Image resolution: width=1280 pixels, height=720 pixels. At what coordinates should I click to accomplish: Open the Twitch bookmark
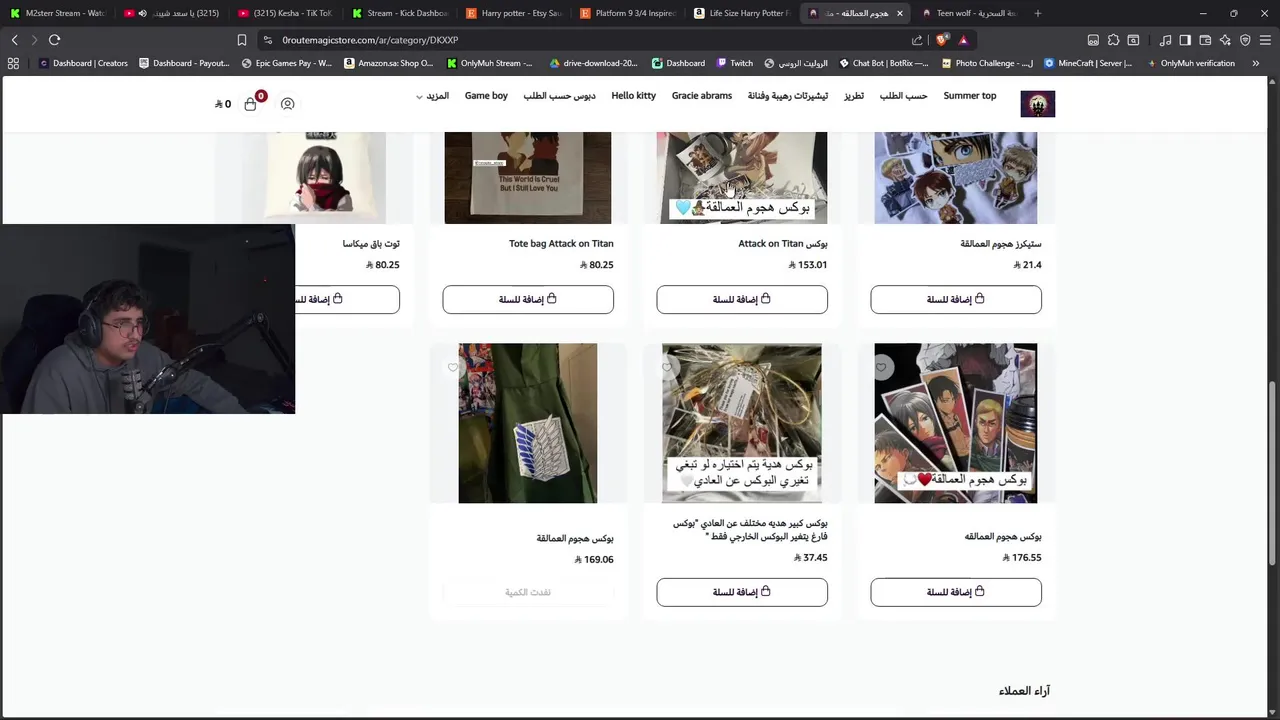(735, 63)
